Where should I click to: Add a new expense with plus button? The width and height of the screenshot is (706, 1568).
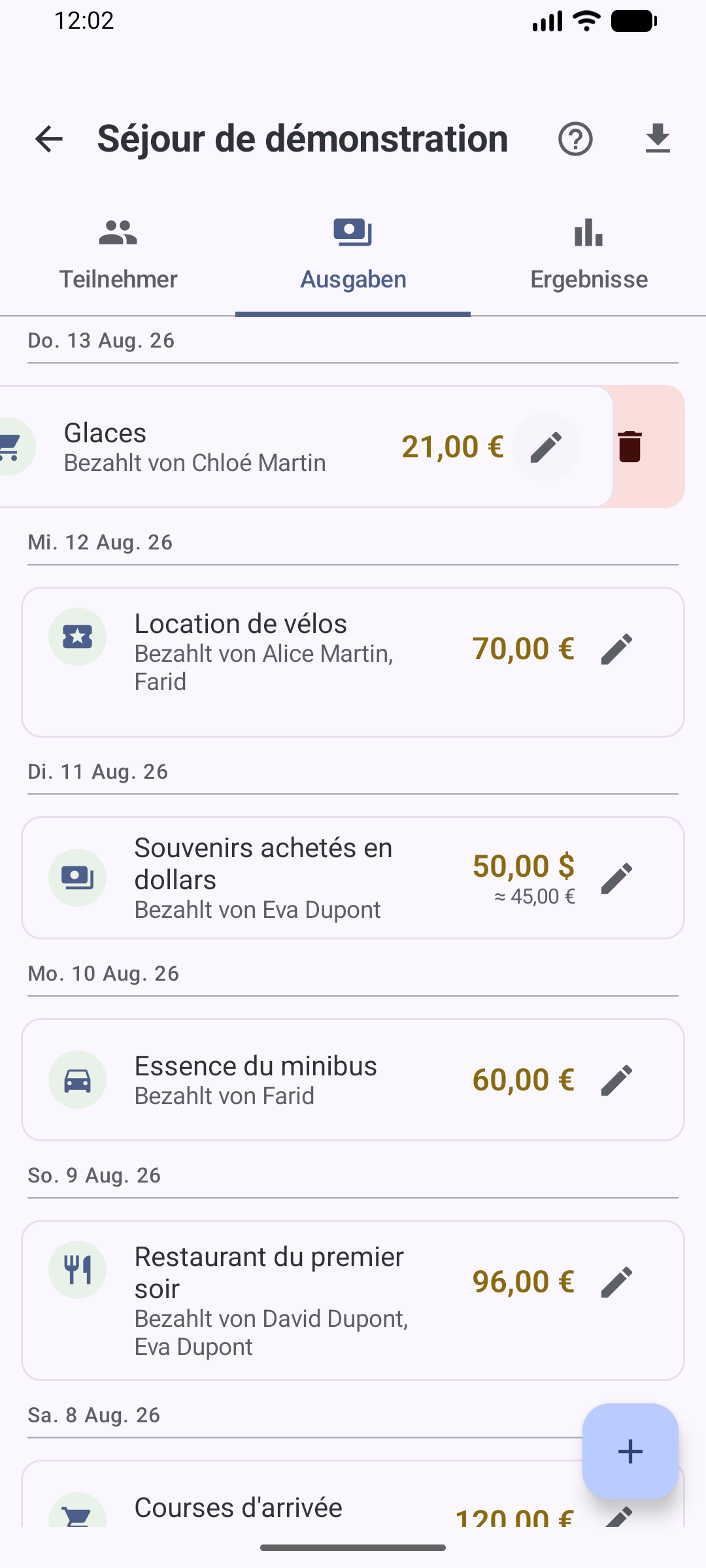[630, 1451]
